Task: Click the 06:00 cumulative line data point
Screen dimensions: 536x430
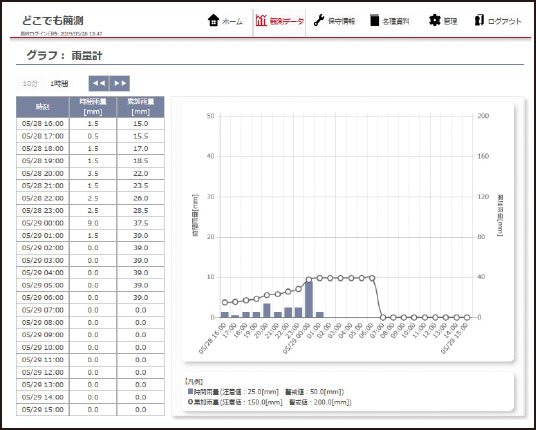Action: (x=372, y=278)
